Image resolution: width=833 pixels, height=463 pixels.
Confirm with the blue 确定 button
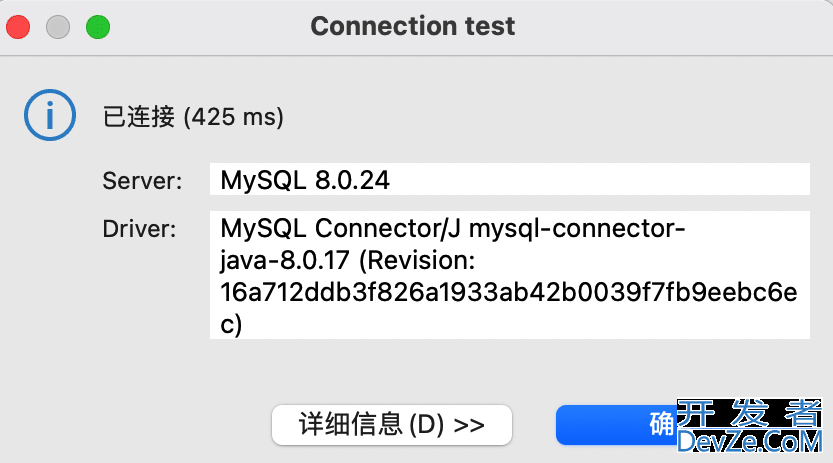coord(616,425)
